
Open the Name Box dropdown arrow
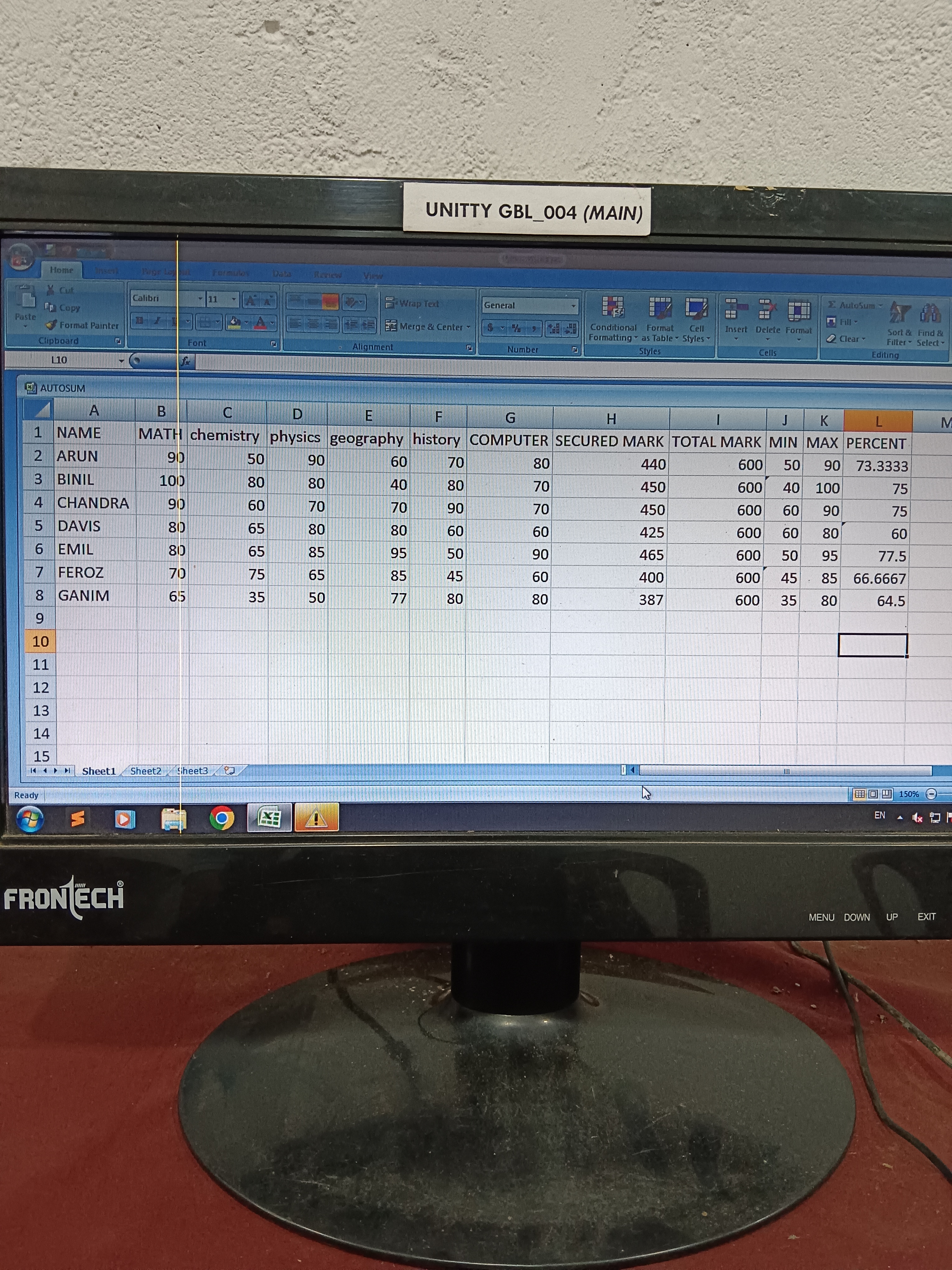[121, 360]
